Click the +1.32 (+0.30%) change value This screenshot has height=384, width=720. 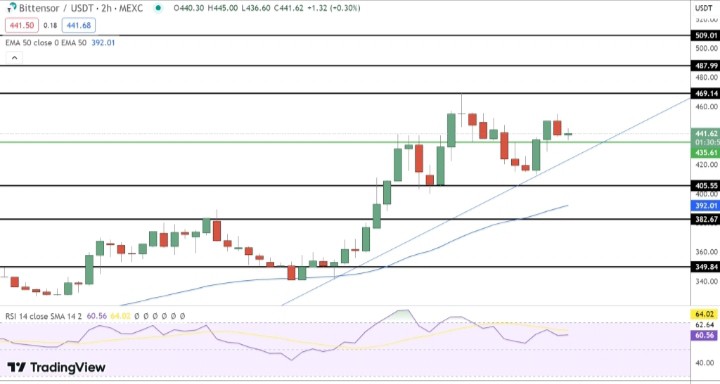334,8
